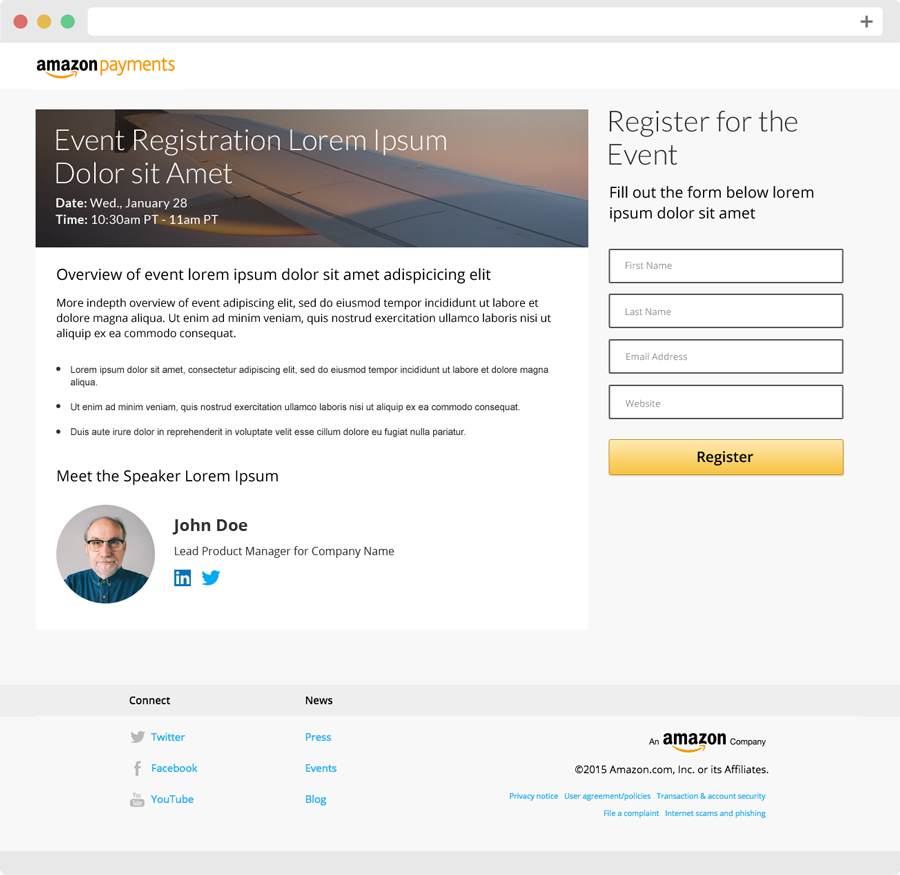This screenshot has width=900, height=875.
Task: Open the speaker's LinkedIn profile icon
Action: 183,578
